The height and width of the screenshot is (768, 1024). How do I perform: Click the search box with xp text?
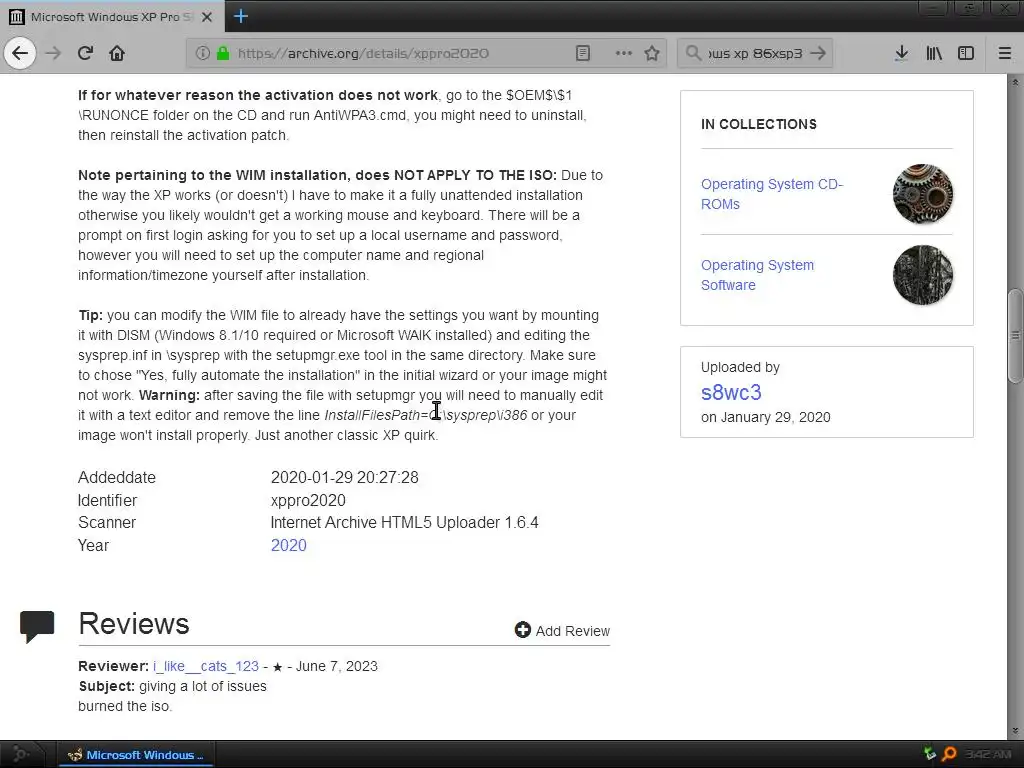pos(756,53)
